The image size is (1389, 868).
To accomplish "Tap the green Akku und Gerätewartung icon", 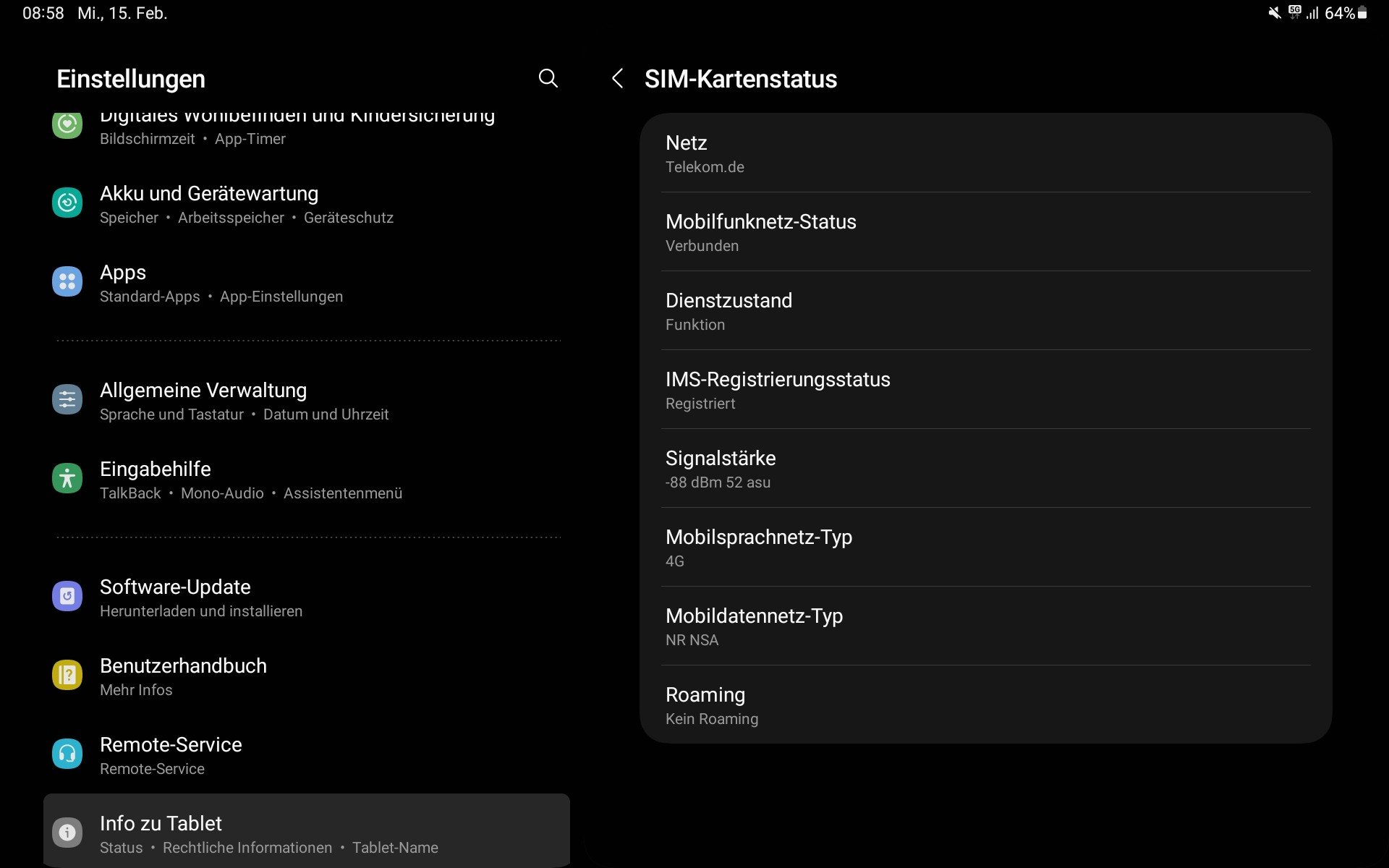I will [x=67, y=203].
